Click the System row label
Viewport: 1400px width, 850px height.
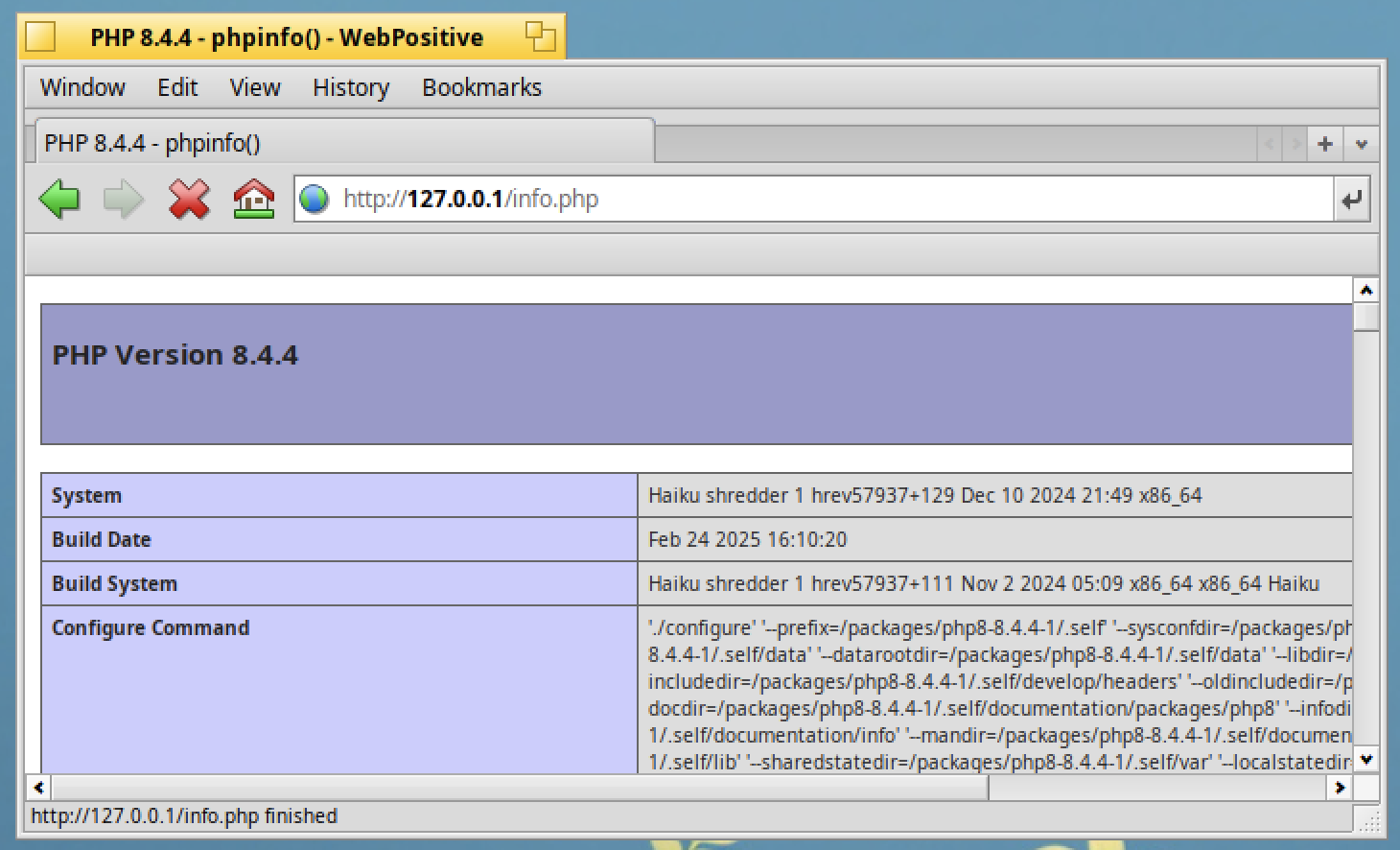(86, 496)
